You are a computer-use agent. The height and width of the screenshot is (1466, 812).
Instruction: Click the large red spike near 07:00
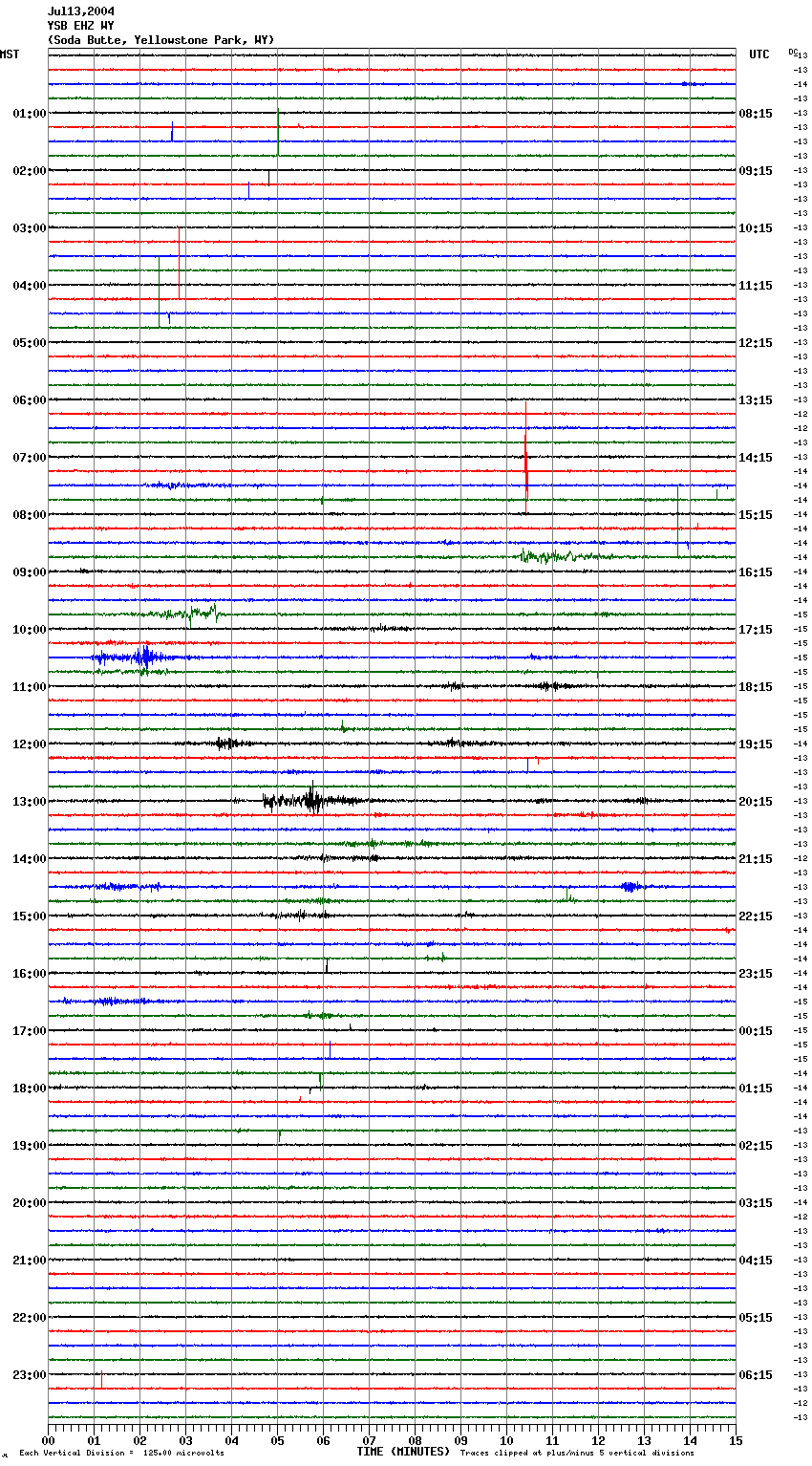[x=525, y=457]
